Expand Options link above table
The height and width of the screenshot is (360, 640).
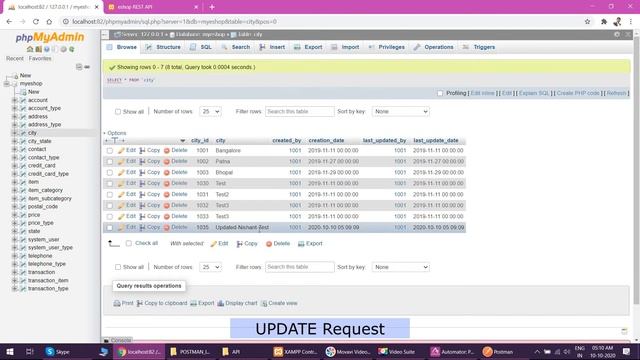117,133
